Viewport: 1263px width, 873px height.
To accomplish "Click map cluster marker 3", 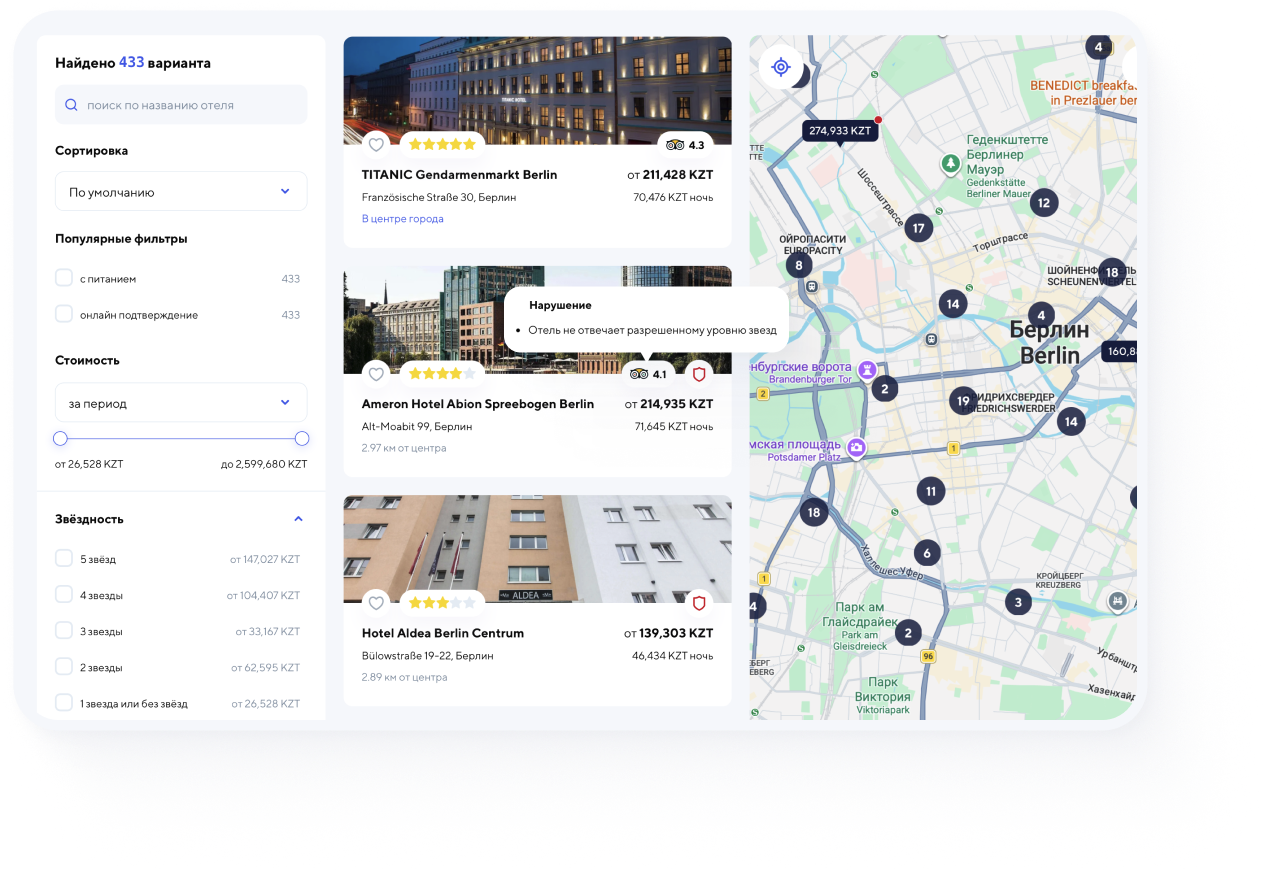I will coord(1018,602).
